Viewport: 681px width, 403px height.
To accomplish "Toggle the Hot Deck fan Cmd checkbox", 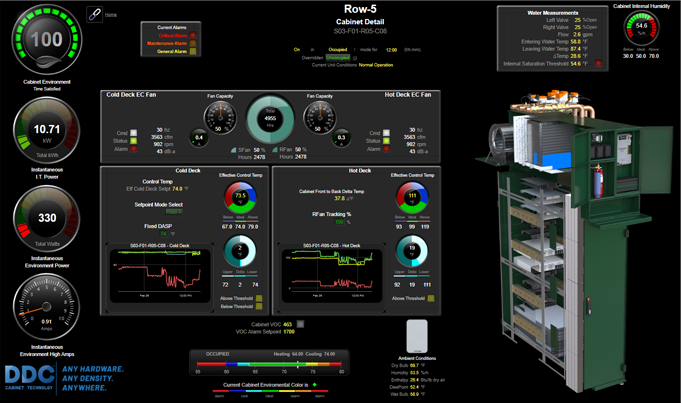I will 385,132.
